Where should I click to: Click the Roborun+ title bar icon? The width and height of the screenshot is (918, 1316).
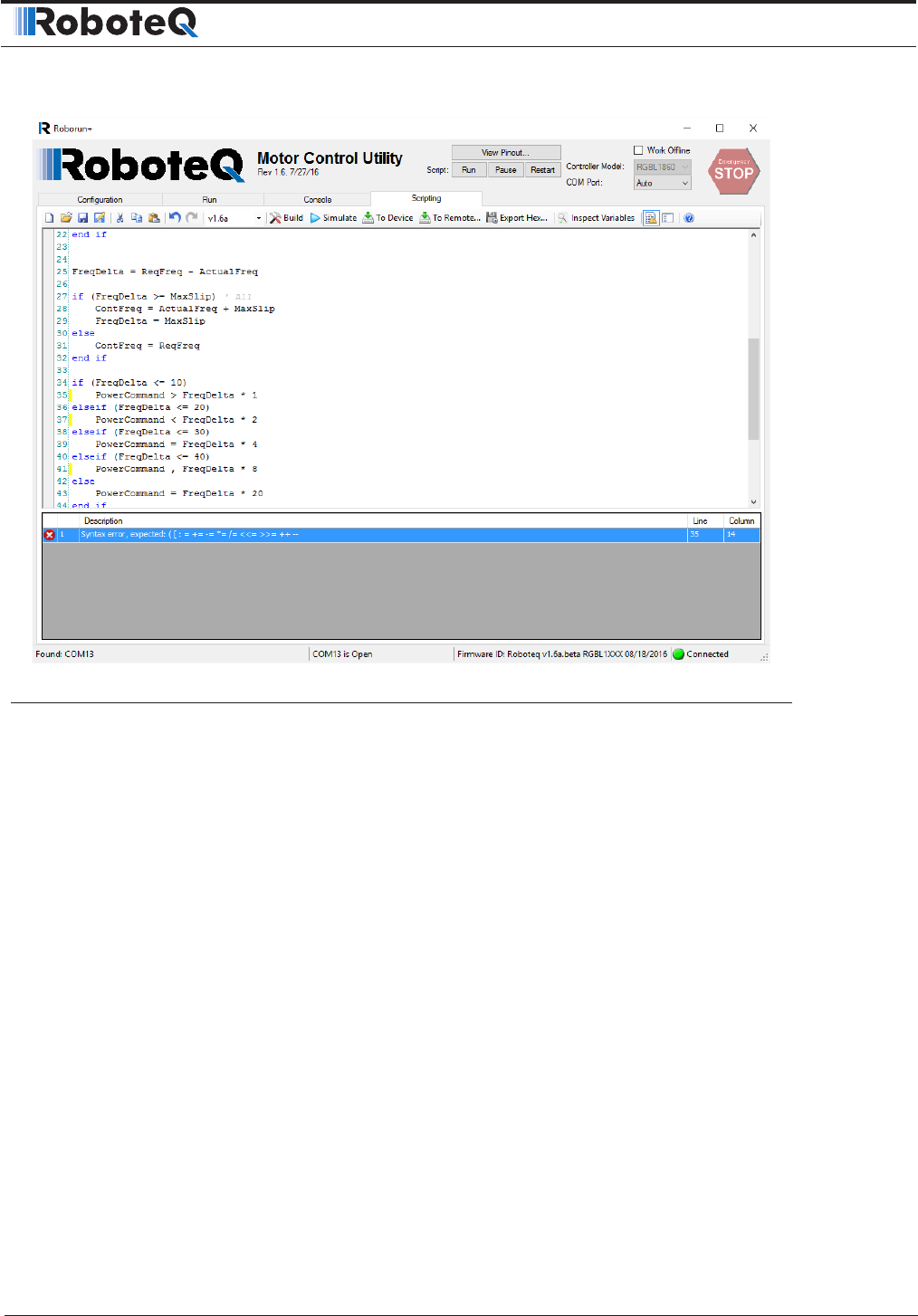tap(43, 129)
